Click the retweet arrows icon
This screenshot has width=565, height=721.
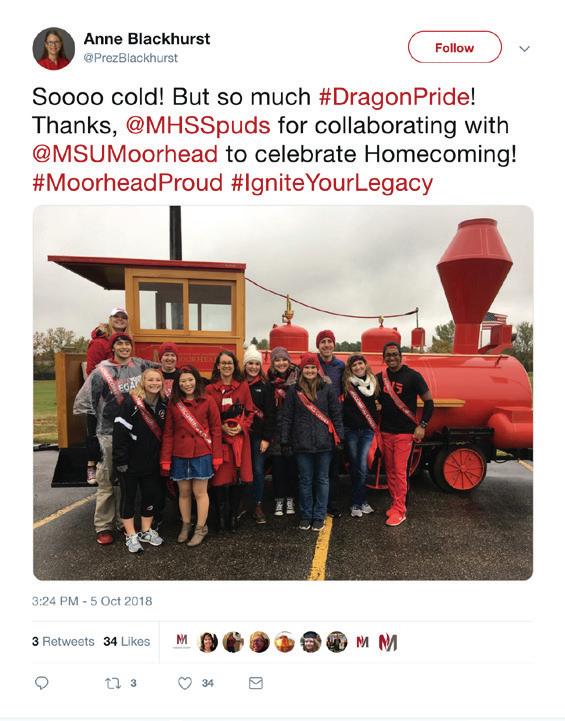click(113, 683)
